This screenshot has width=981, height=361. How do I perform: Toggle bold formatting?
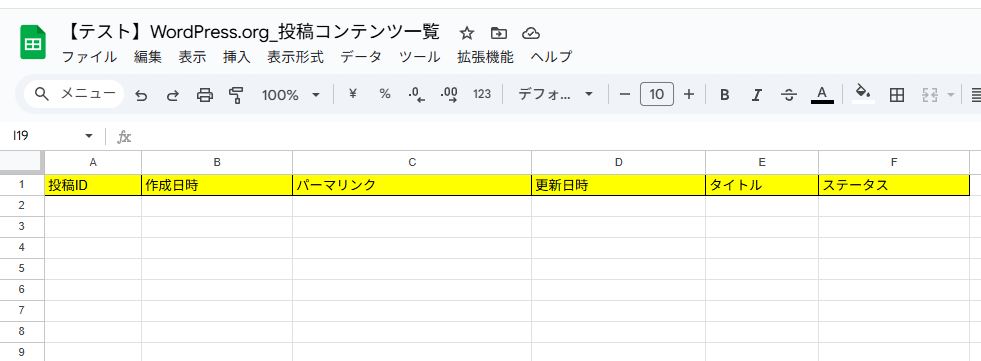[724, 95]
